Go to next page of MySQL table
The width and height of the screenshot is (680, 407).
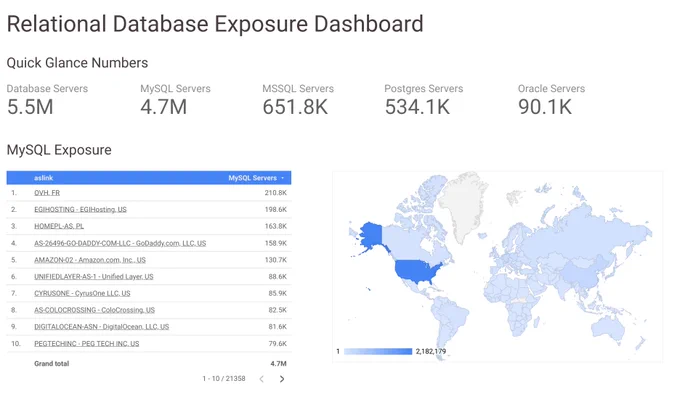point(282,379)
